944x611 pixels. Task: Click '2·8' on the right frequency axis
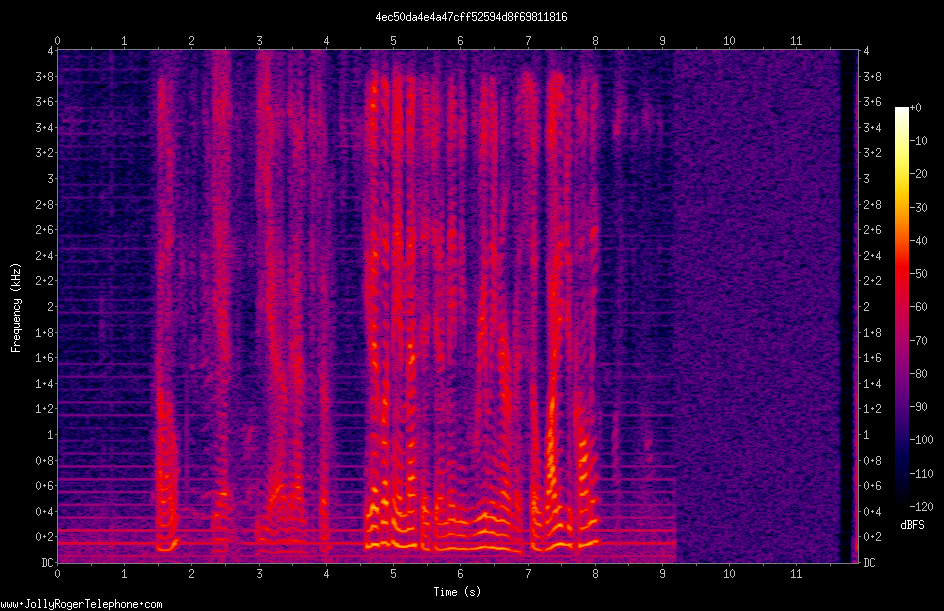point(872,205)
